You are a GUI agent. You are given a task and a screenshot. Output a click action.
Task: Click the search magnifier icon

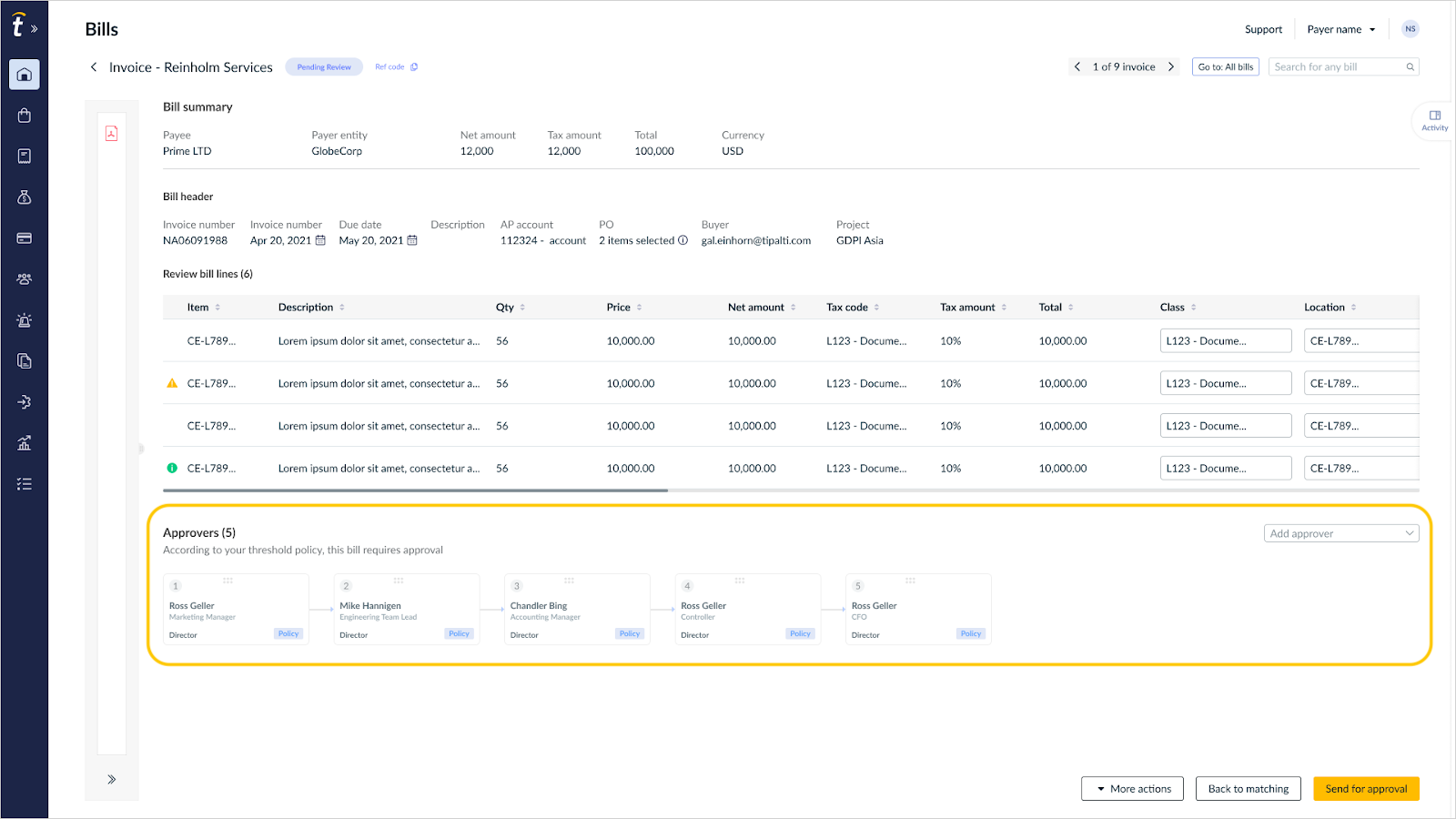coord(1410,66)
